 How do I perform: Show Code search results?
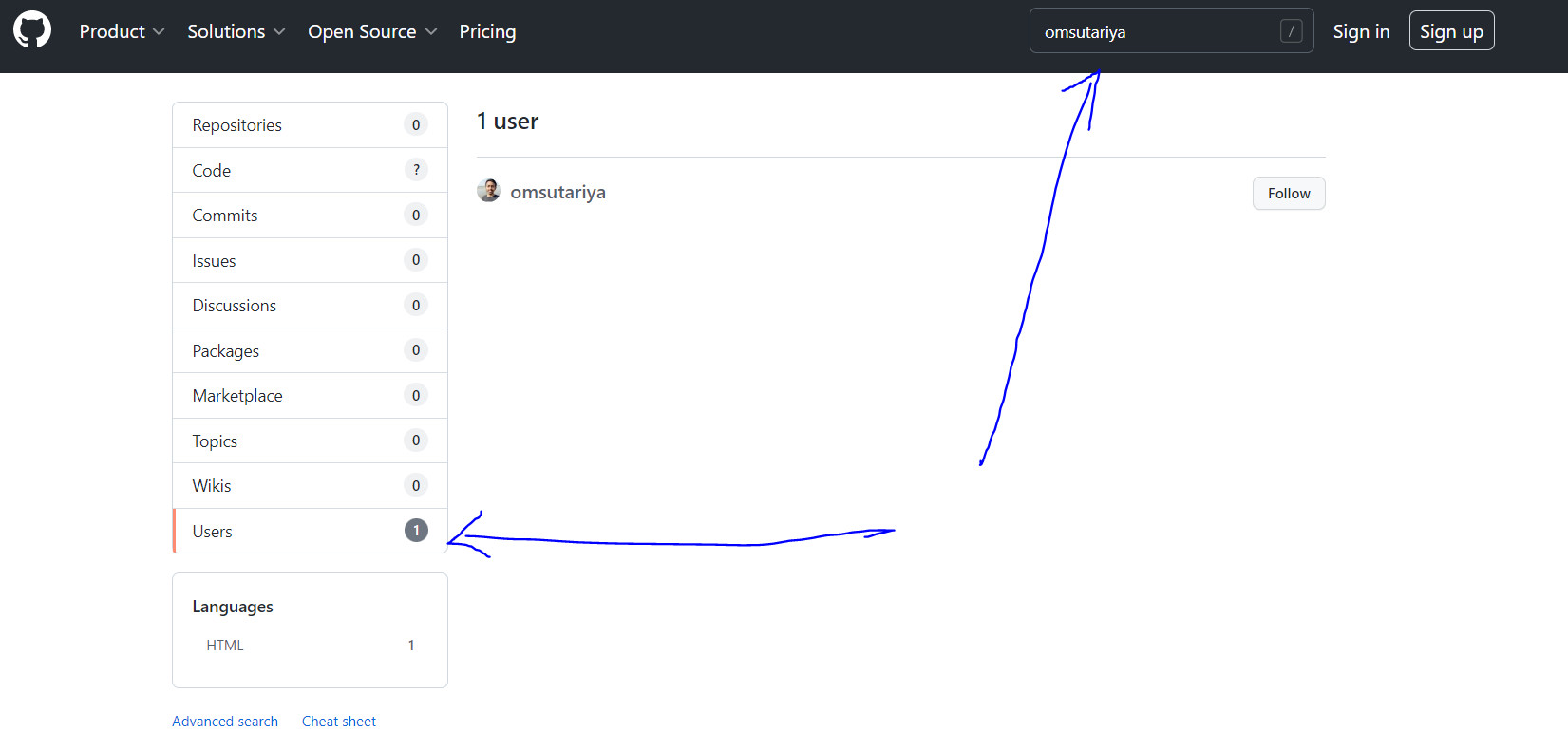(310, 170)
